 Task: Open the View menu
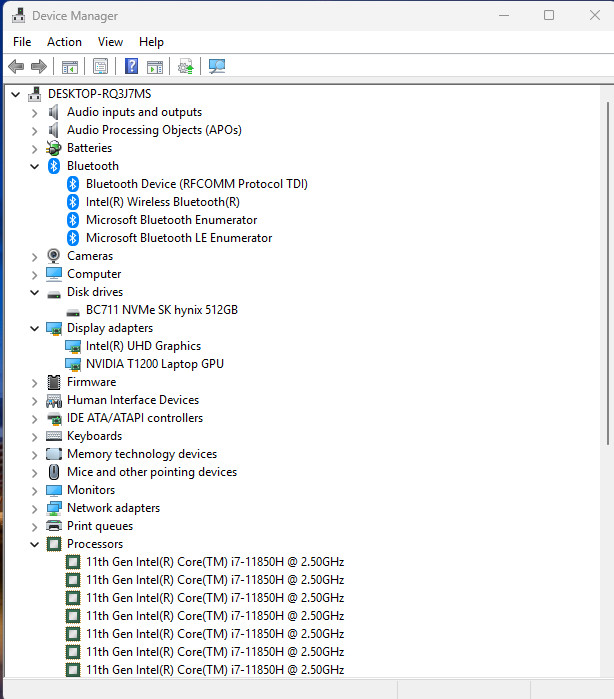coord(110,42)
